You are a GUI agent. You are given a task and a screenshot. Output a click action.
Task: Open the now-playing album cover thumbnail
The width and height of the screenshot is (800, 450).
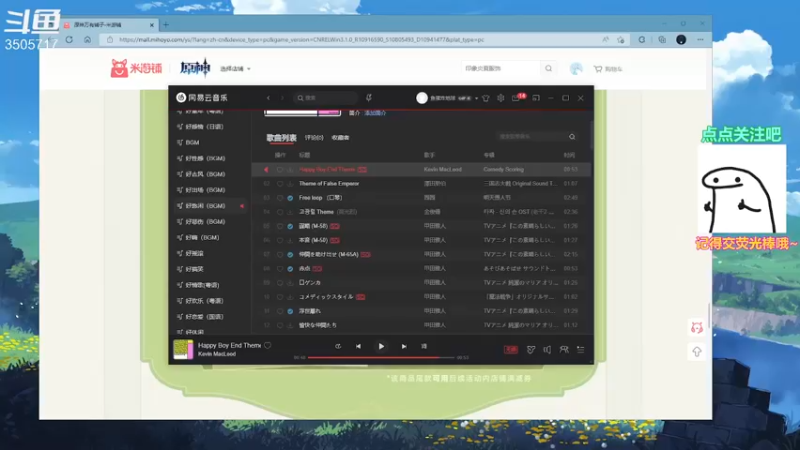click(x=183, y=349)
